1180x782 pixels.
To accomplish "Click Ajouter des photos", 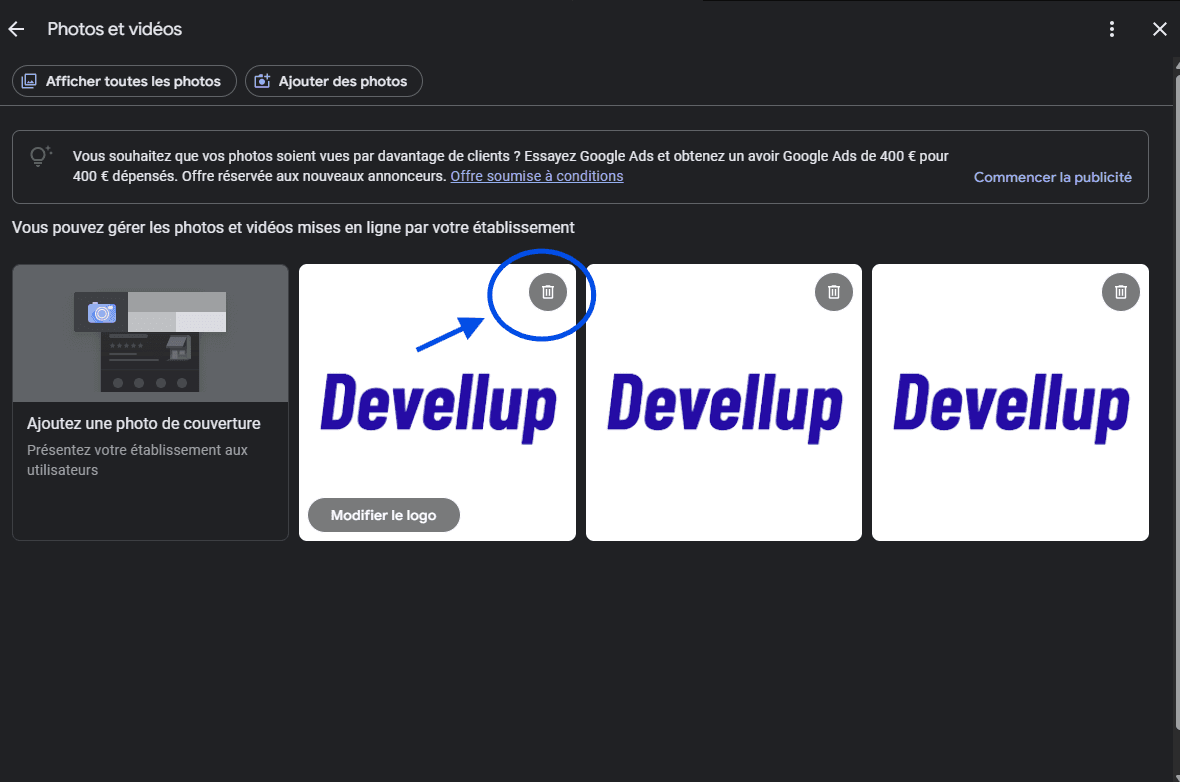I will tap(333, 81).
